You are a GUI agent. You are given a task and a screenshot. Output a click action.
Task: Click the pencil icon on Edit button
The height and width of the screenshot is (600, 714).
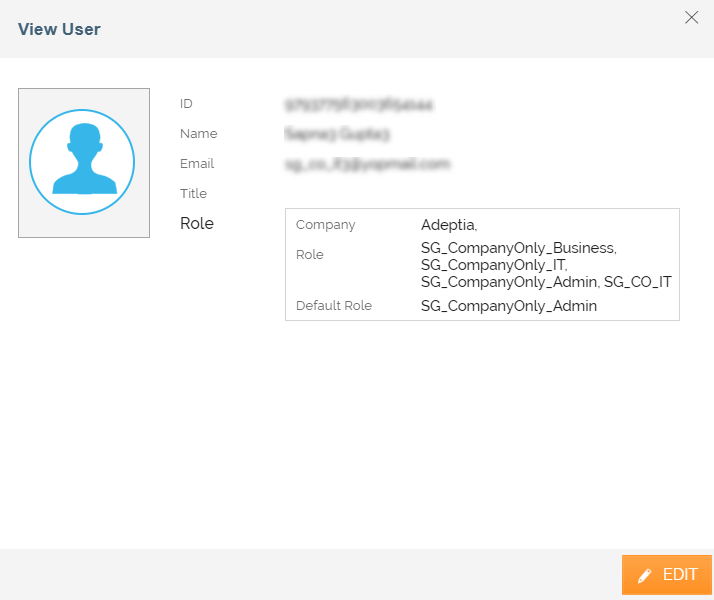pyautogui.click(x=645, y=576)
